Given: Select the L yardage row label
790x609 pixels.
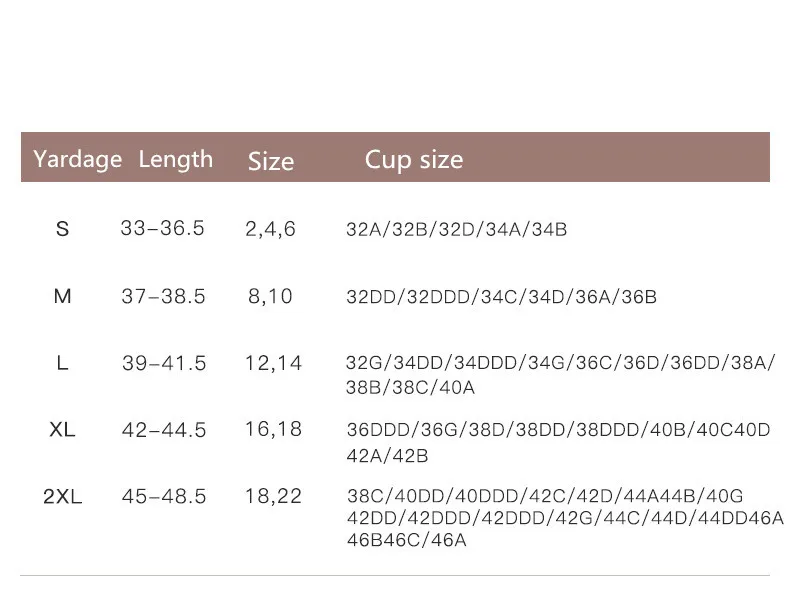Looking at the screenshot, I should (x=62, y=363).
